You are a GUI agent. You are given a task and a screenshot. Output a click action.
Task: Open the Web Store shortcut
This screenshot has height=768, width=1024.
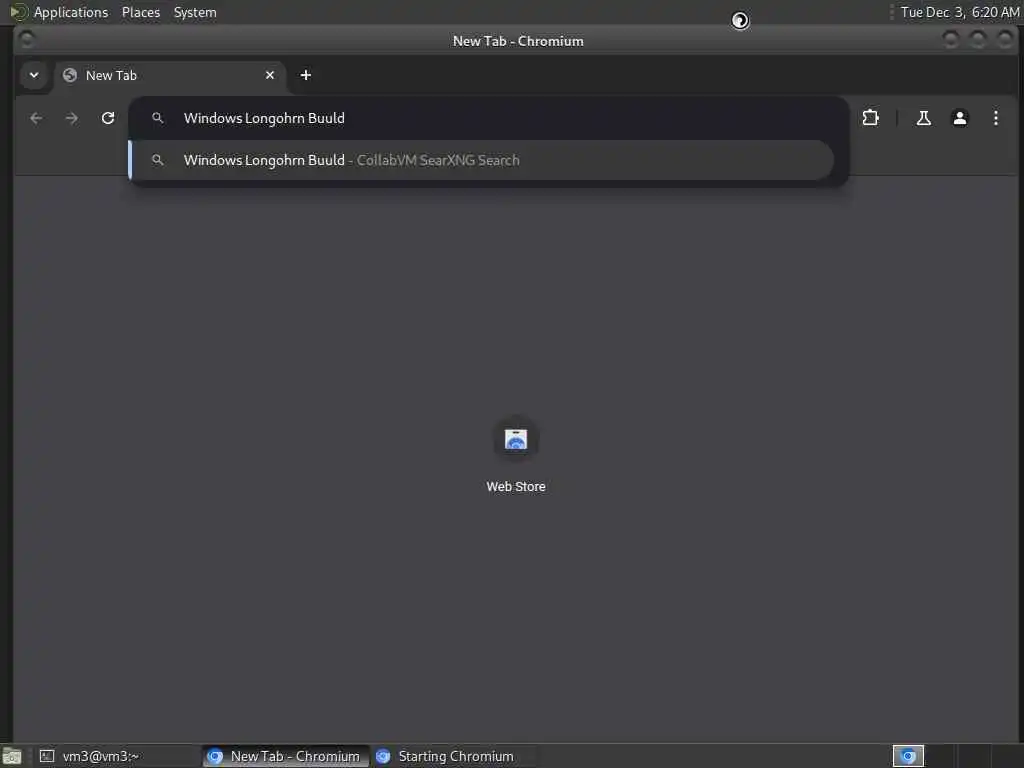coord(516,439)
